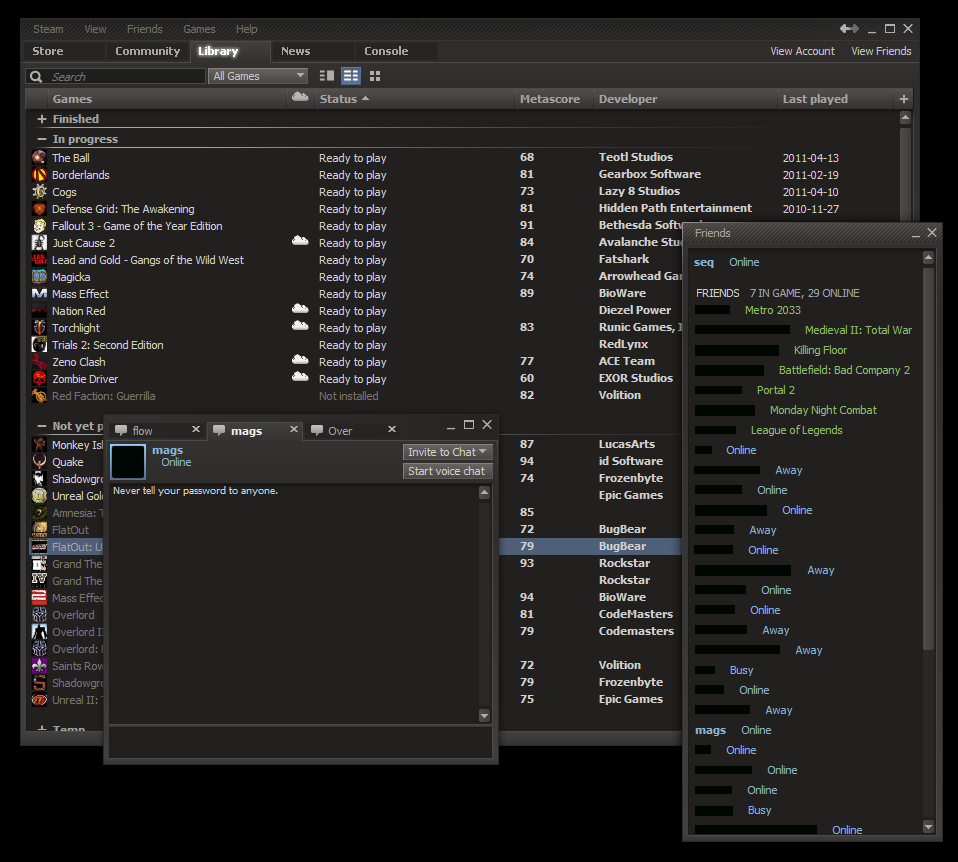Click View Account link
This screenshot has width=958, height=862.
click(x=802, y=51)
